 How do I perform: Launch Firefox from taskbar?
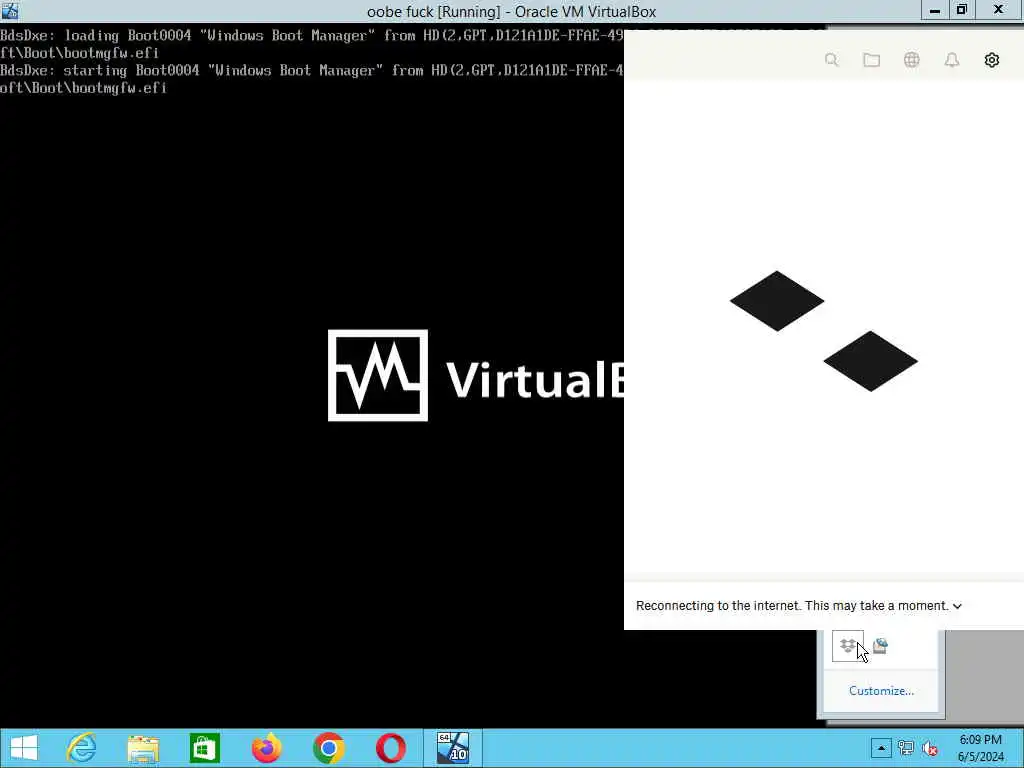[266, 748]
